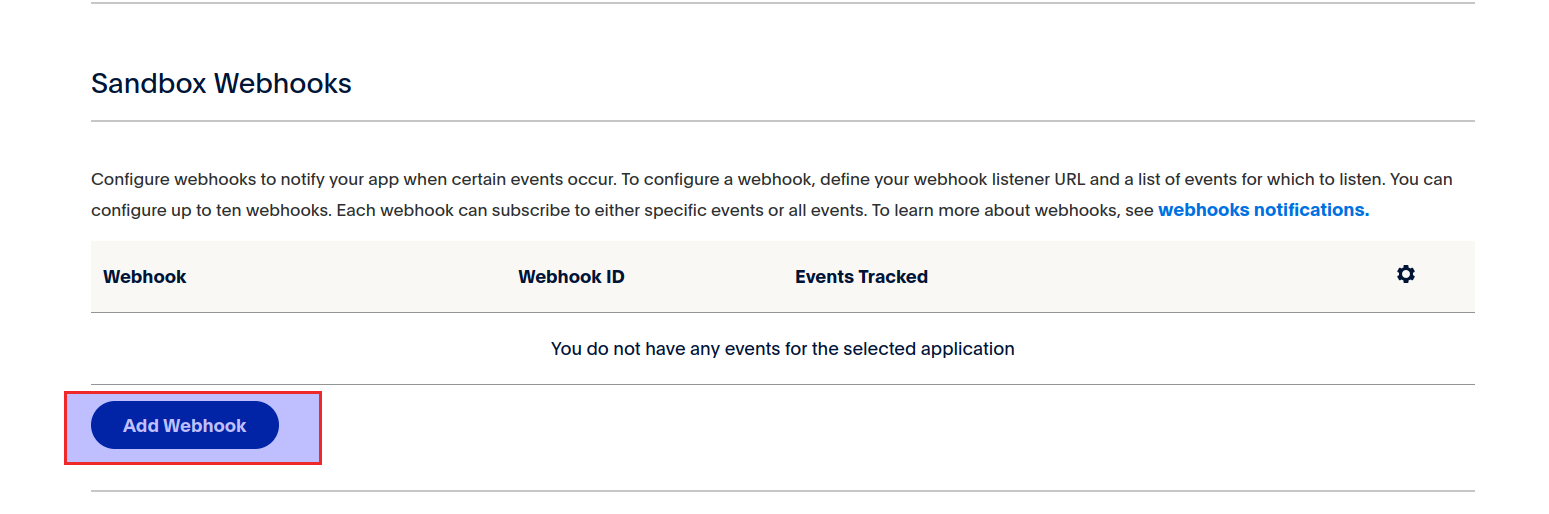The width and height of the screenshot is (1549, 514).
Task: Click the phrase 'specific events or all events'
Action: (743, 211)
